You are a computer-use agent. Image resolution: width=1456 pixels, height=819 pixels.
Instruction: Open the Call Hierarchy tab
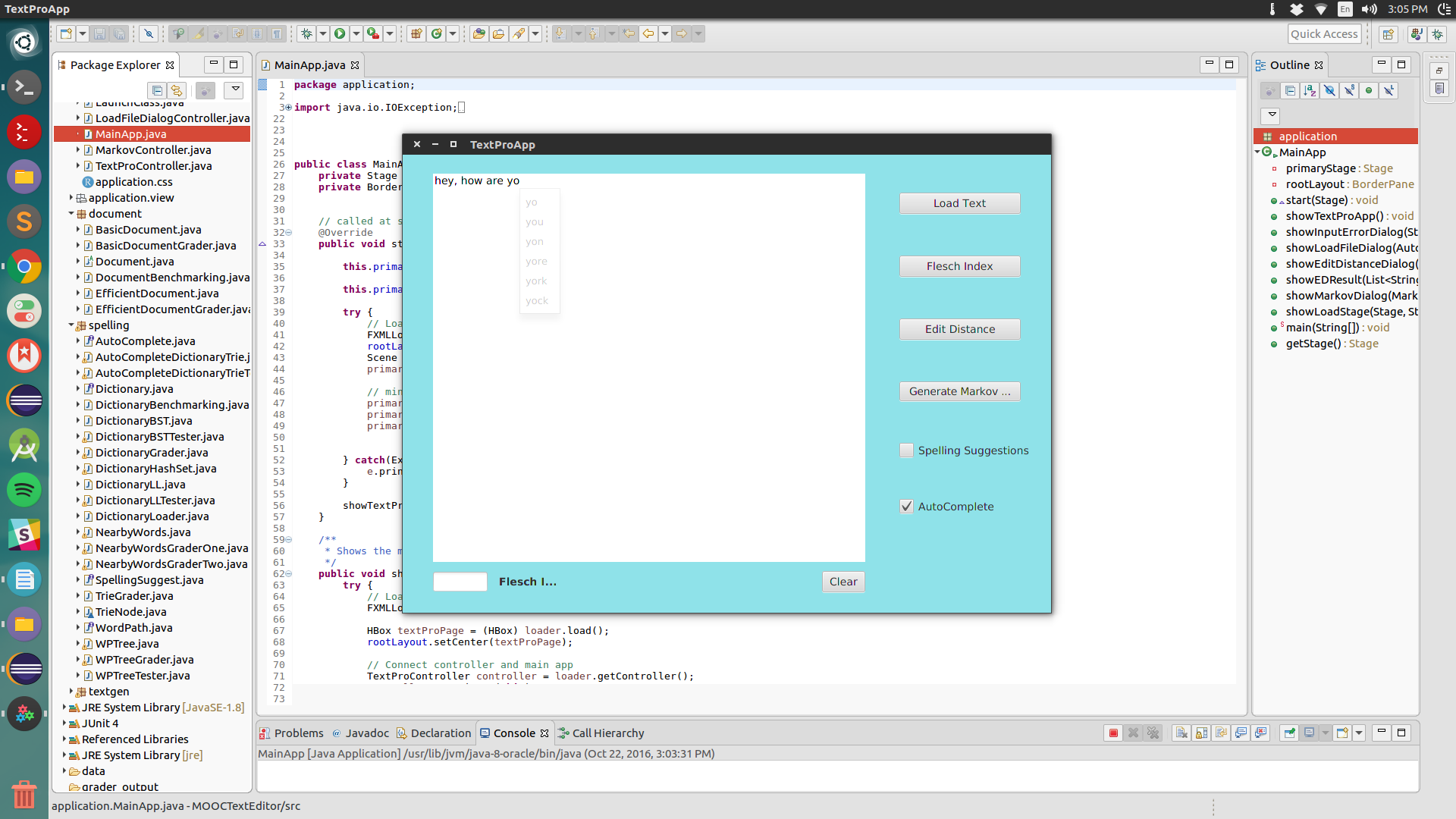[x=601, y=733]
